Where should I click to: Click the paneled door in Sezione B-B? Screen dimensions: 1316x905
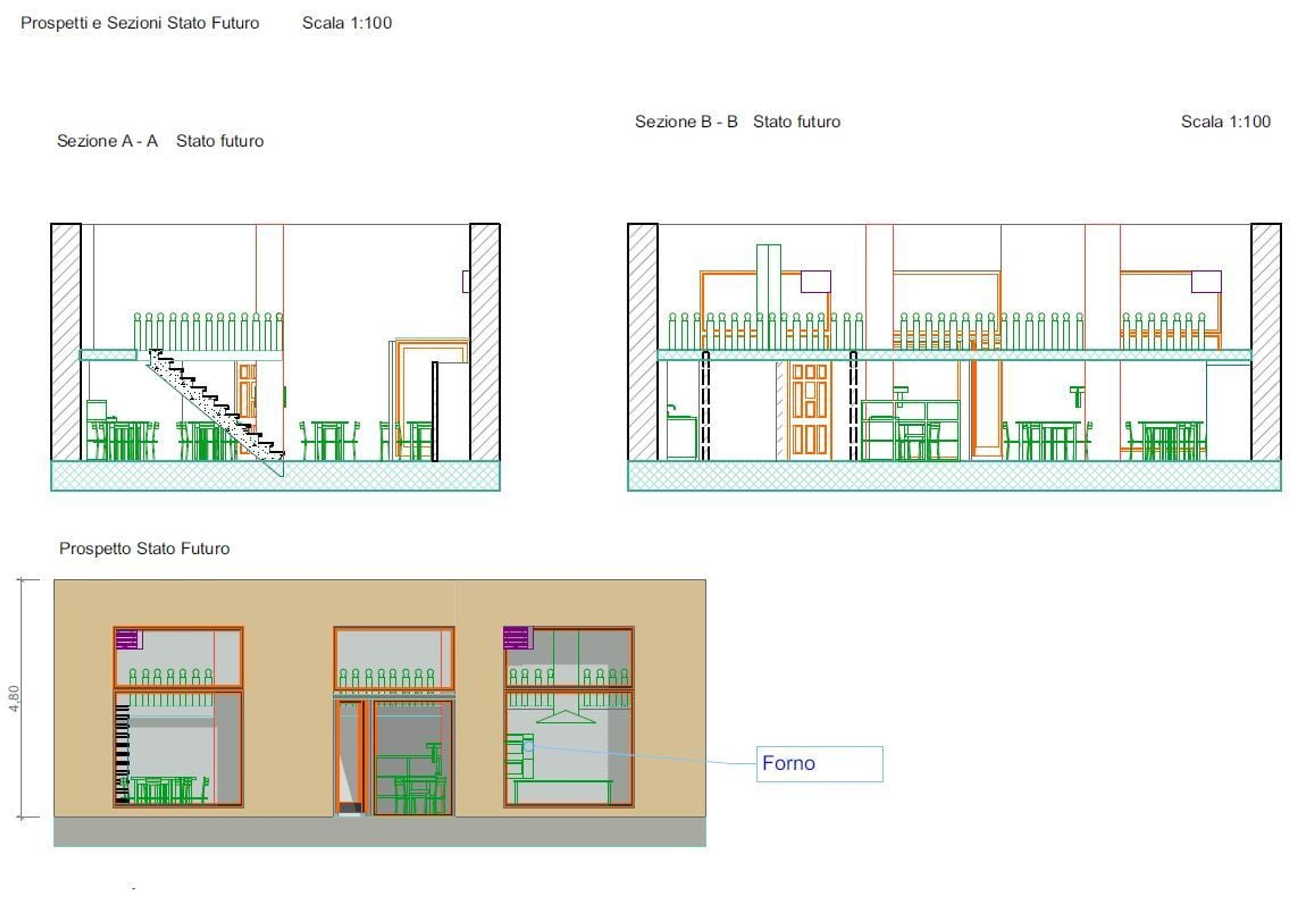point(809,410)
